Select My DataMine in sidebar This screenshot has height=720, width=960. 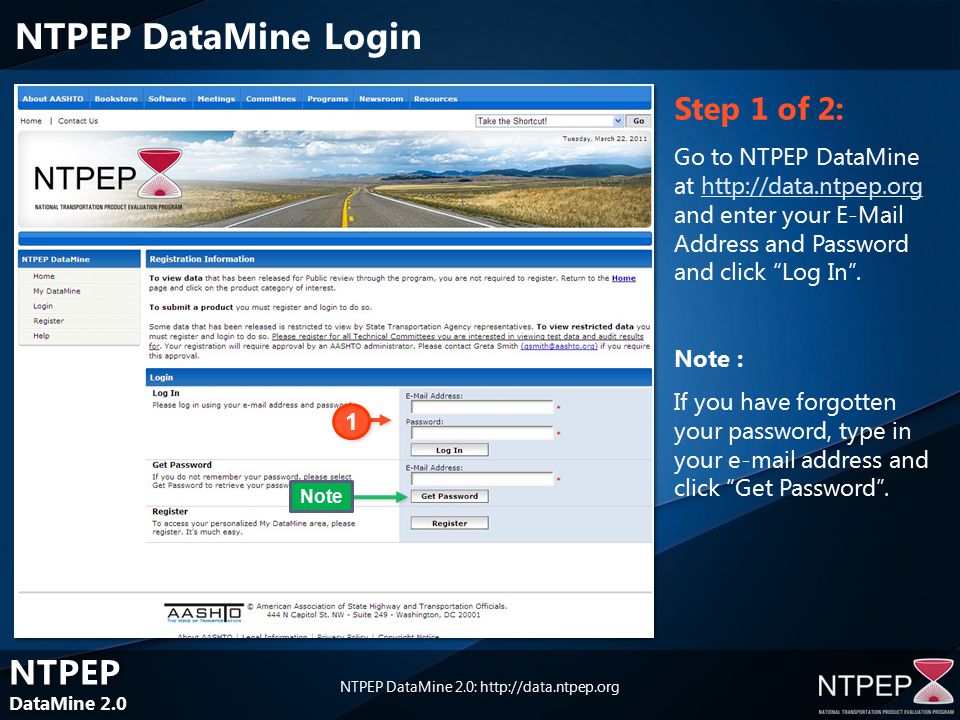57,291
